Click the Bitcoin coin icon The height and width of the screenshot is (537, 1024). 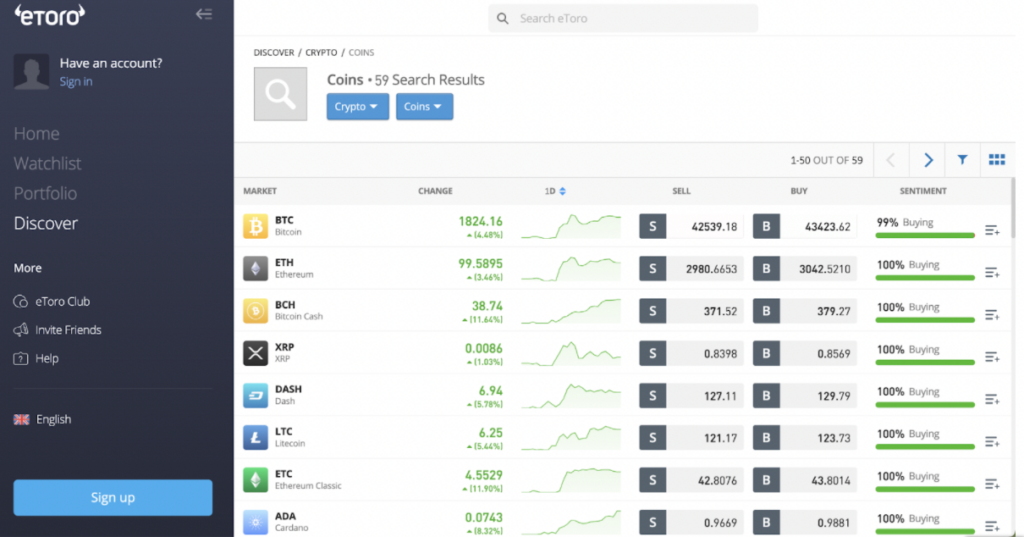coord(255,226)
